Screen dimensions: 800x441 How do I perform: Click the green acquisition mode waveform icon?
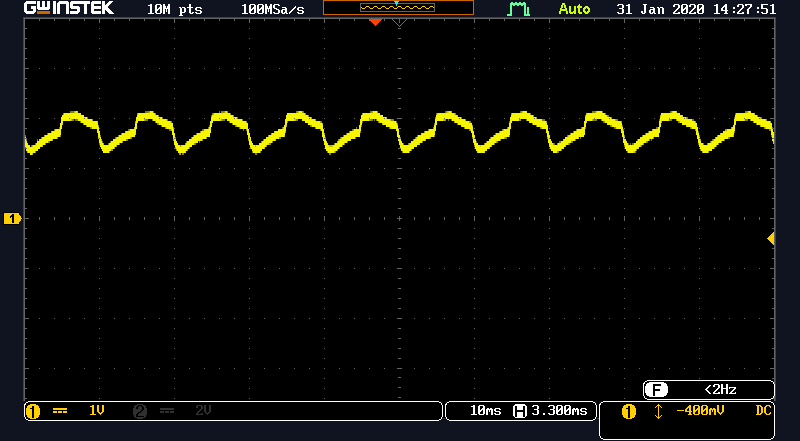[518, 9]
